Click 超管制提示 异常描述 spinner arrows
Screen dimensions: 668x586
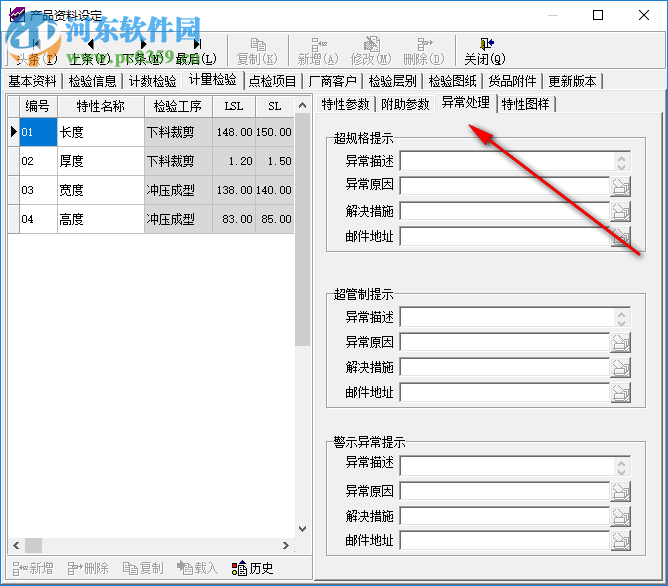(622, 318)
